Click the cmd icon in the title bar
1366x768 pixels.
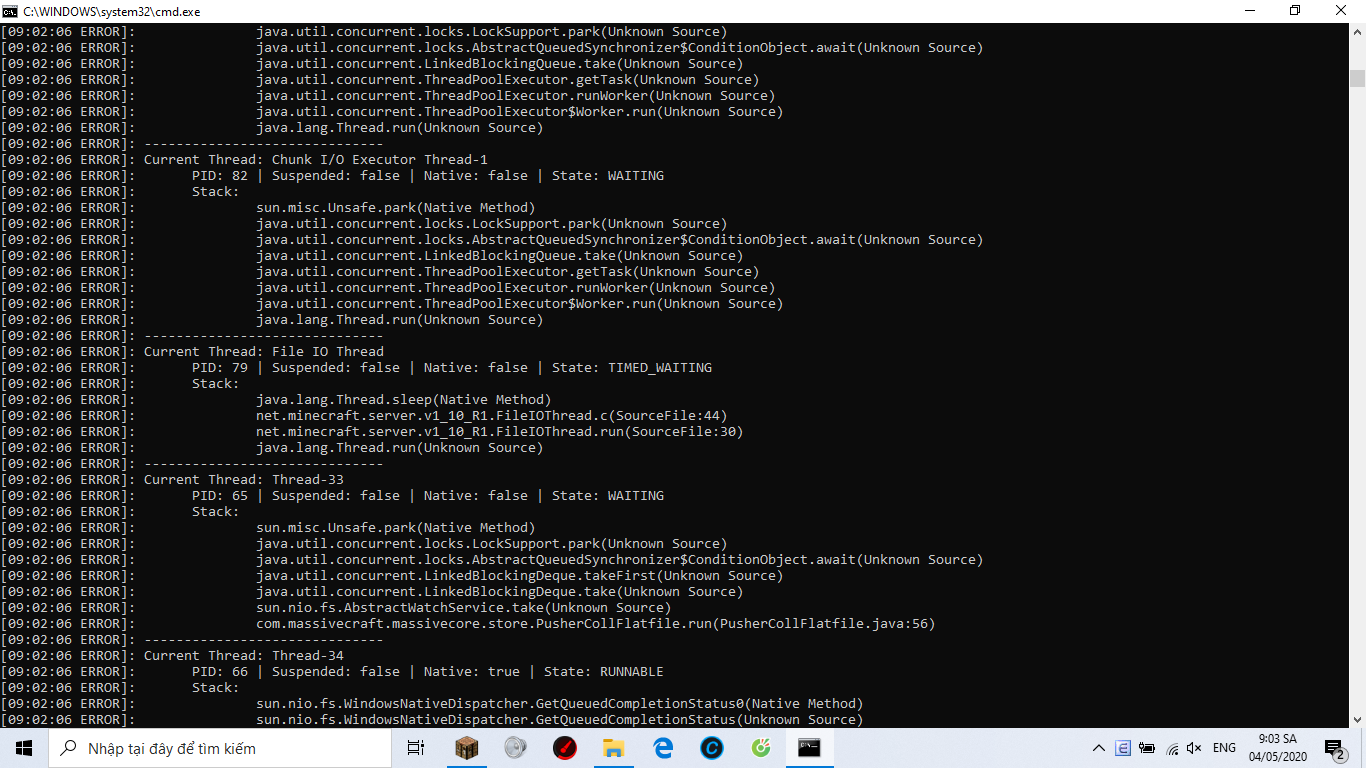pos(10,11)
